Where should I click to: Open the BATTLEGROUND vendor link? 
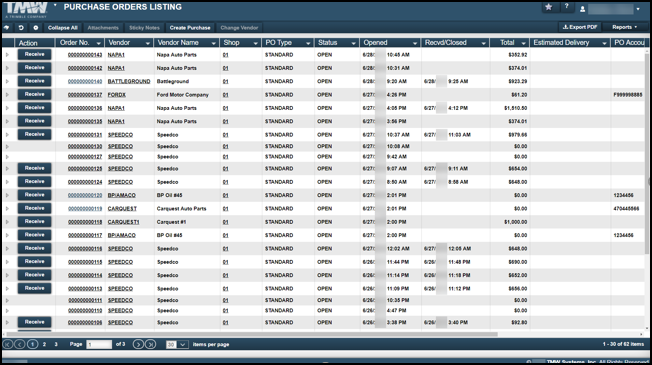click(129, 81)
